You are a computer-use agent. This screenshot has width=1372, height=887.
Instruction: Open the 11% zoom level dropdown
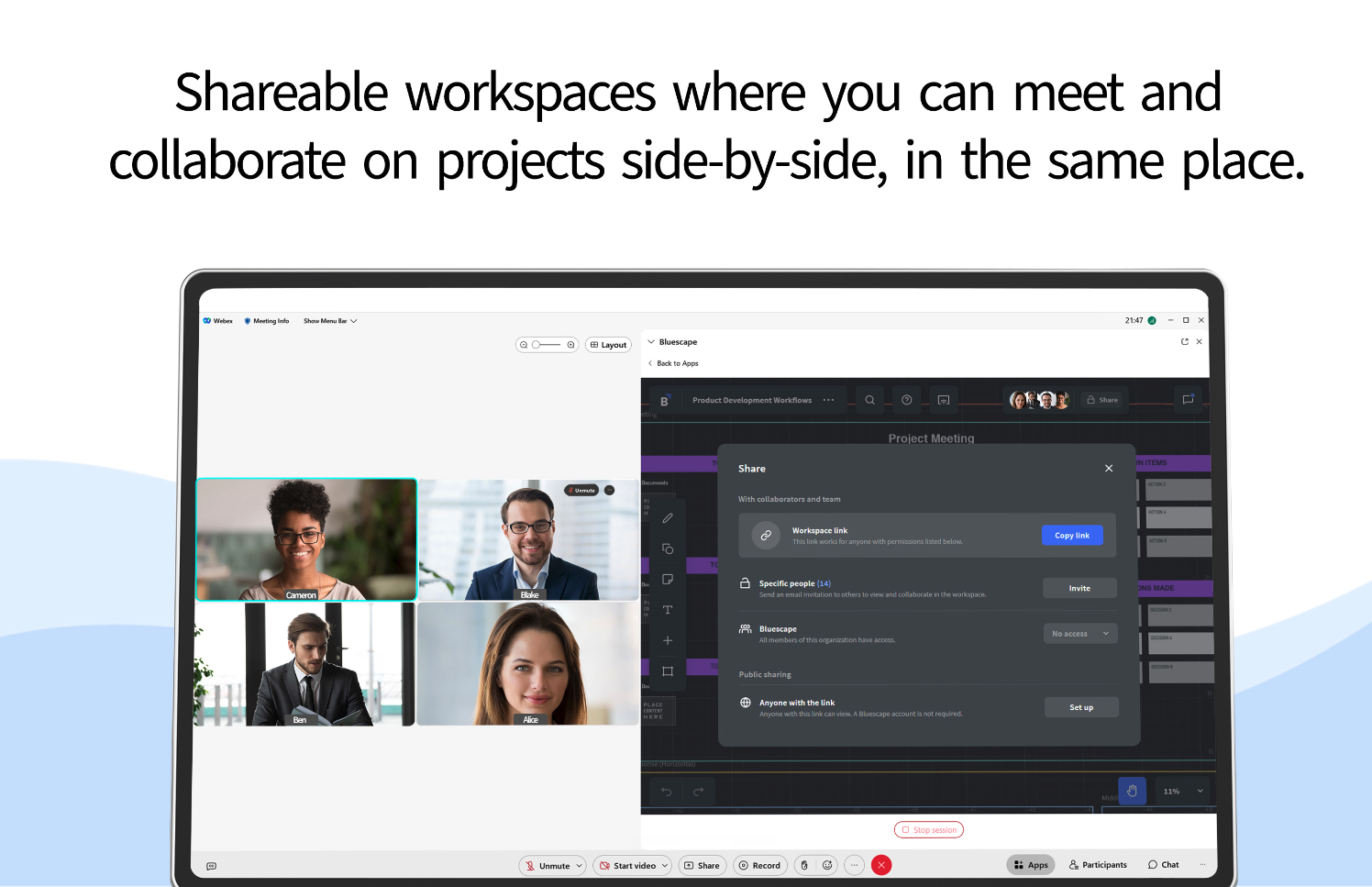click(1183, 791)
